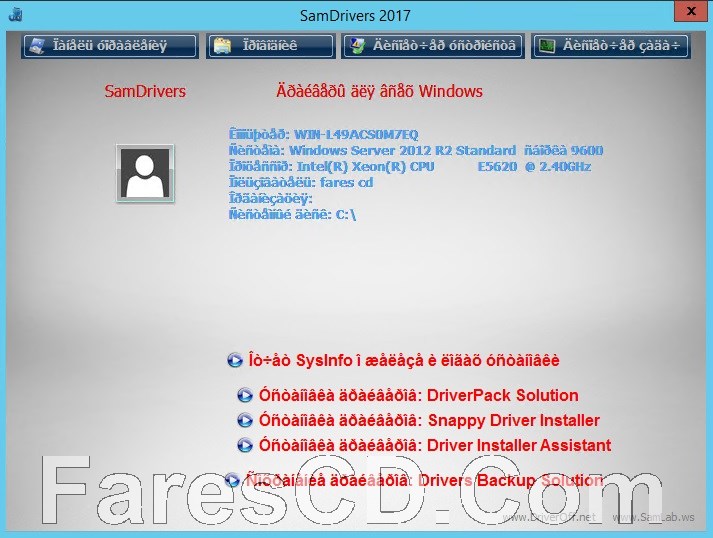Click the blue arrow icon beside the SysInfo link
Screen dimensions: 713x538
tap(235, 360)
